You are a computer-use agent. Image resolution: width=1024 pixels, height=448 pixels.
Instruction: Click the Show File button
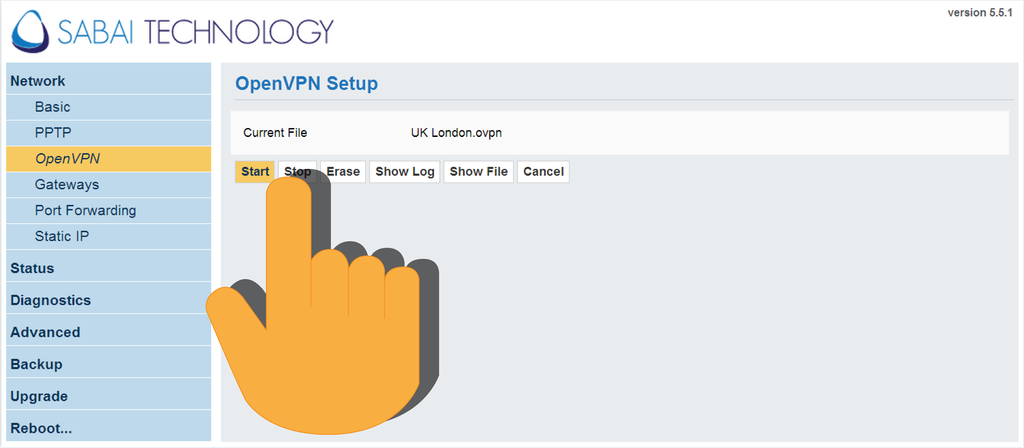479,172
